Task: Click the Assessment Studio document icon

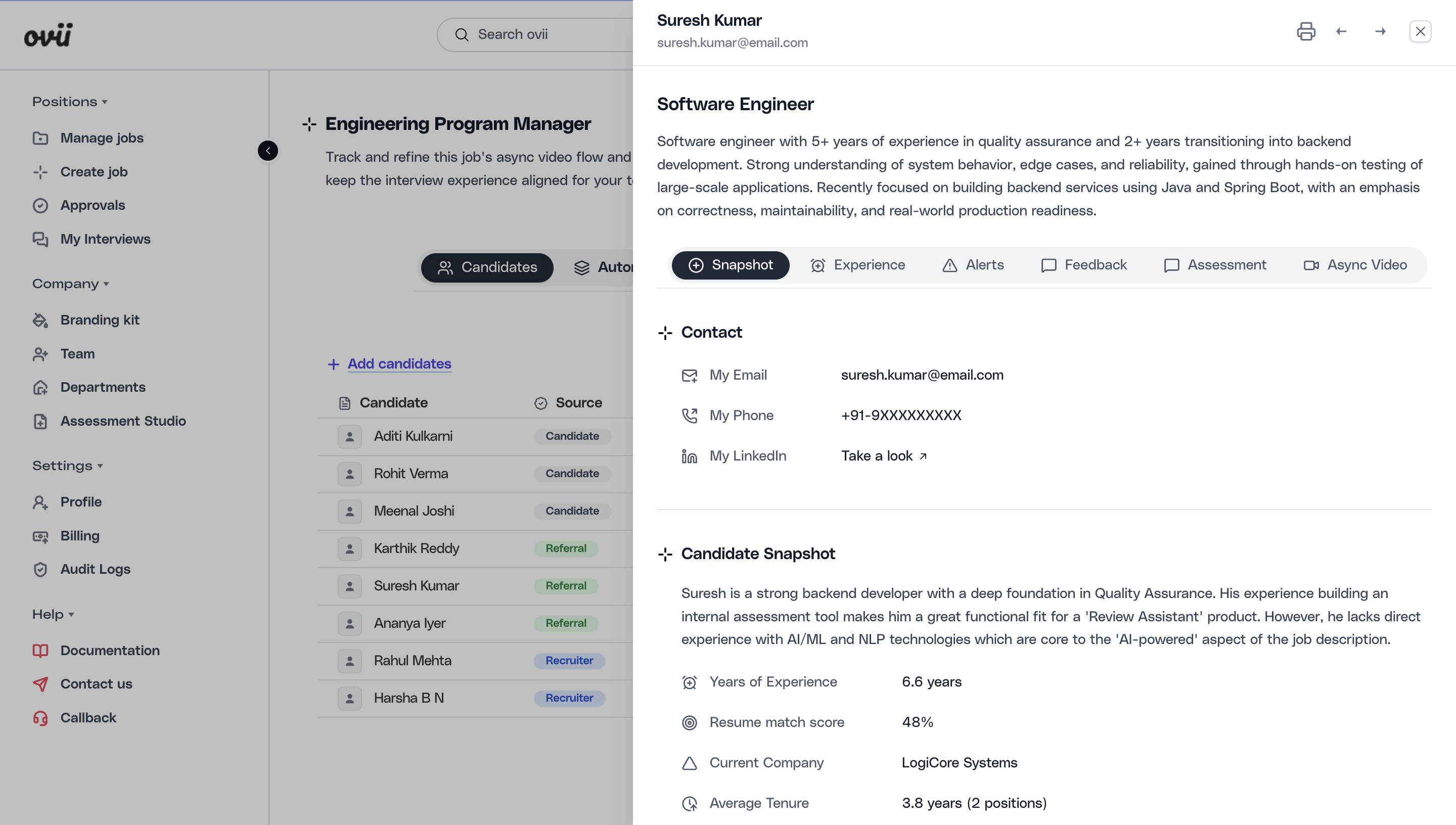Action: point(40,421)
